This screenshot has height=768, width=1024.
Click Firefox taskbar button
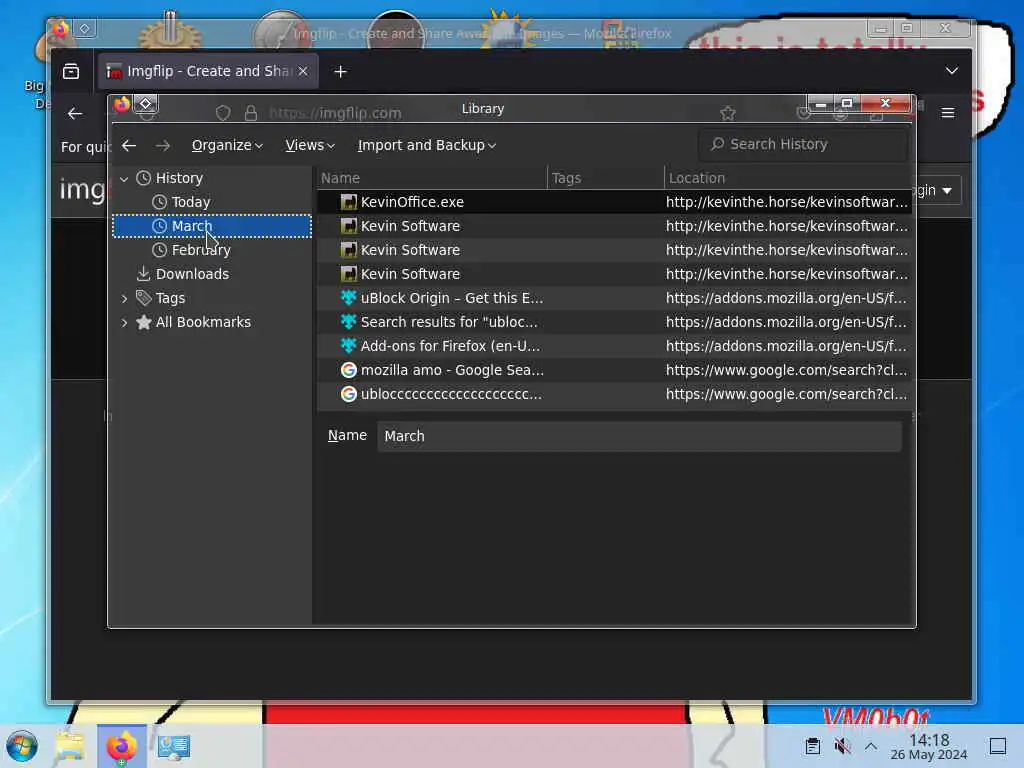click(x=122, y=746)
